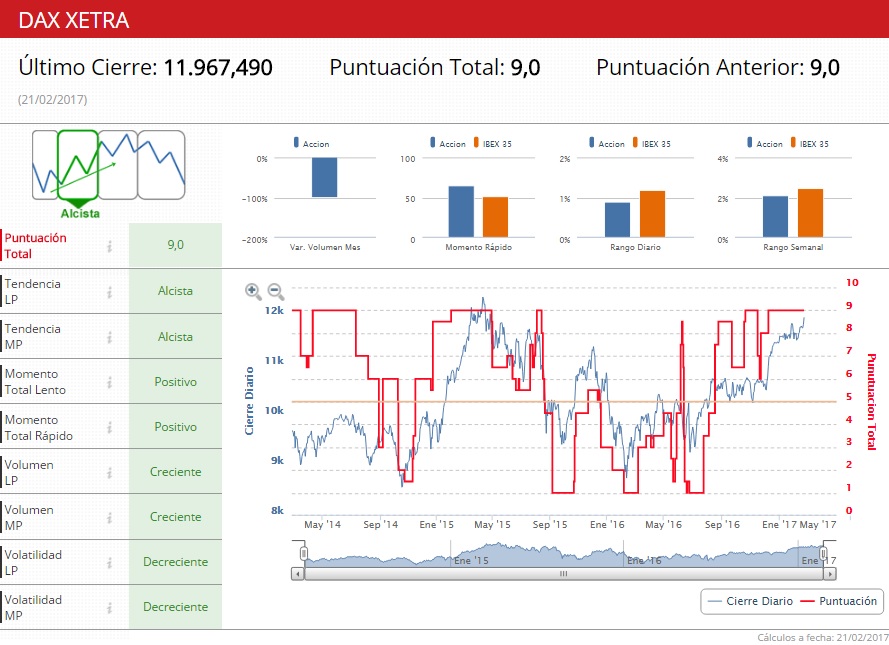Click the DAX XETRA header title
The width and height of the screenshot is (889, 645).
coord(74,20)
